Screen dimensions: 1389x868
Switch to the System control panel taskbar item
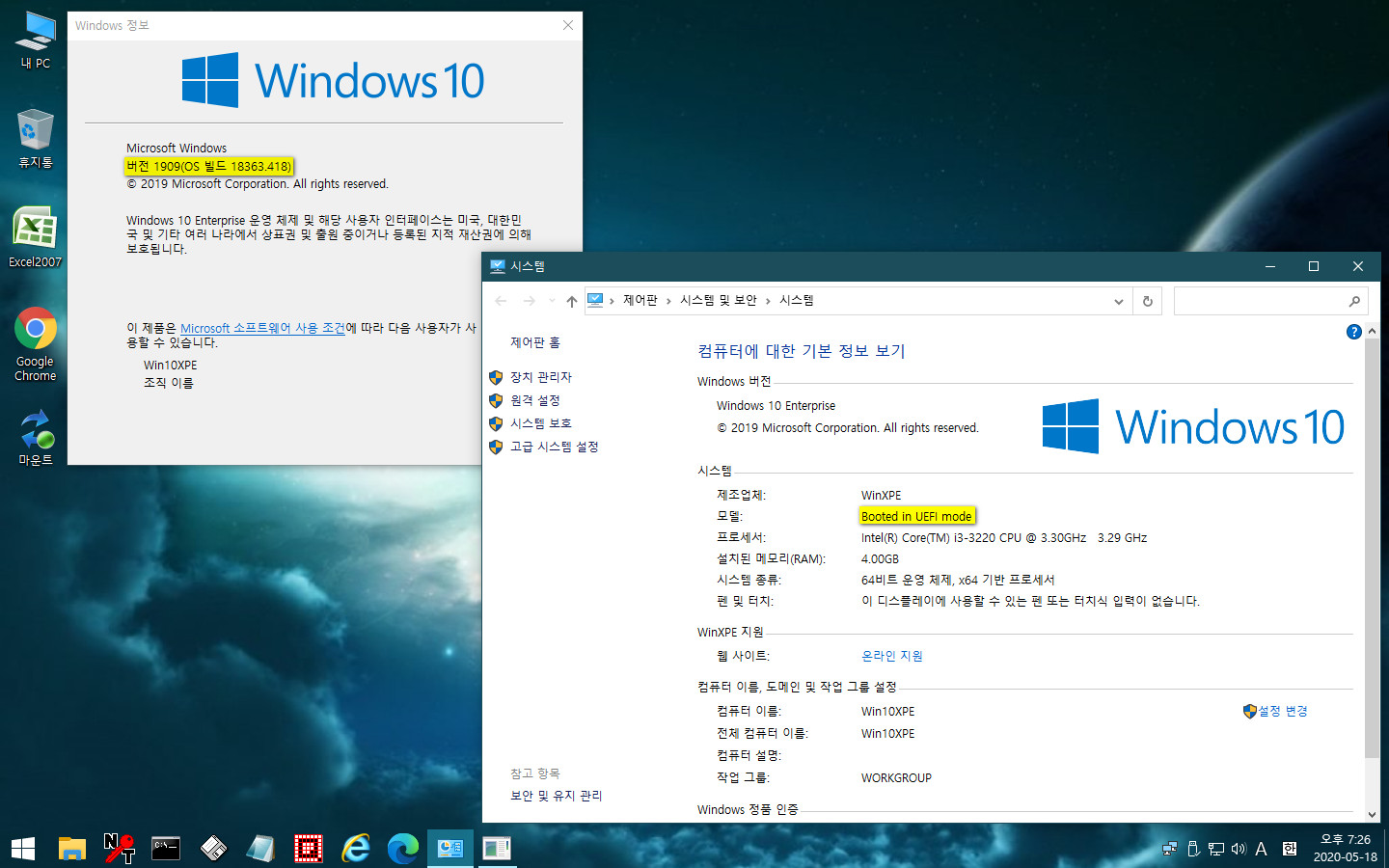point(450,848)
